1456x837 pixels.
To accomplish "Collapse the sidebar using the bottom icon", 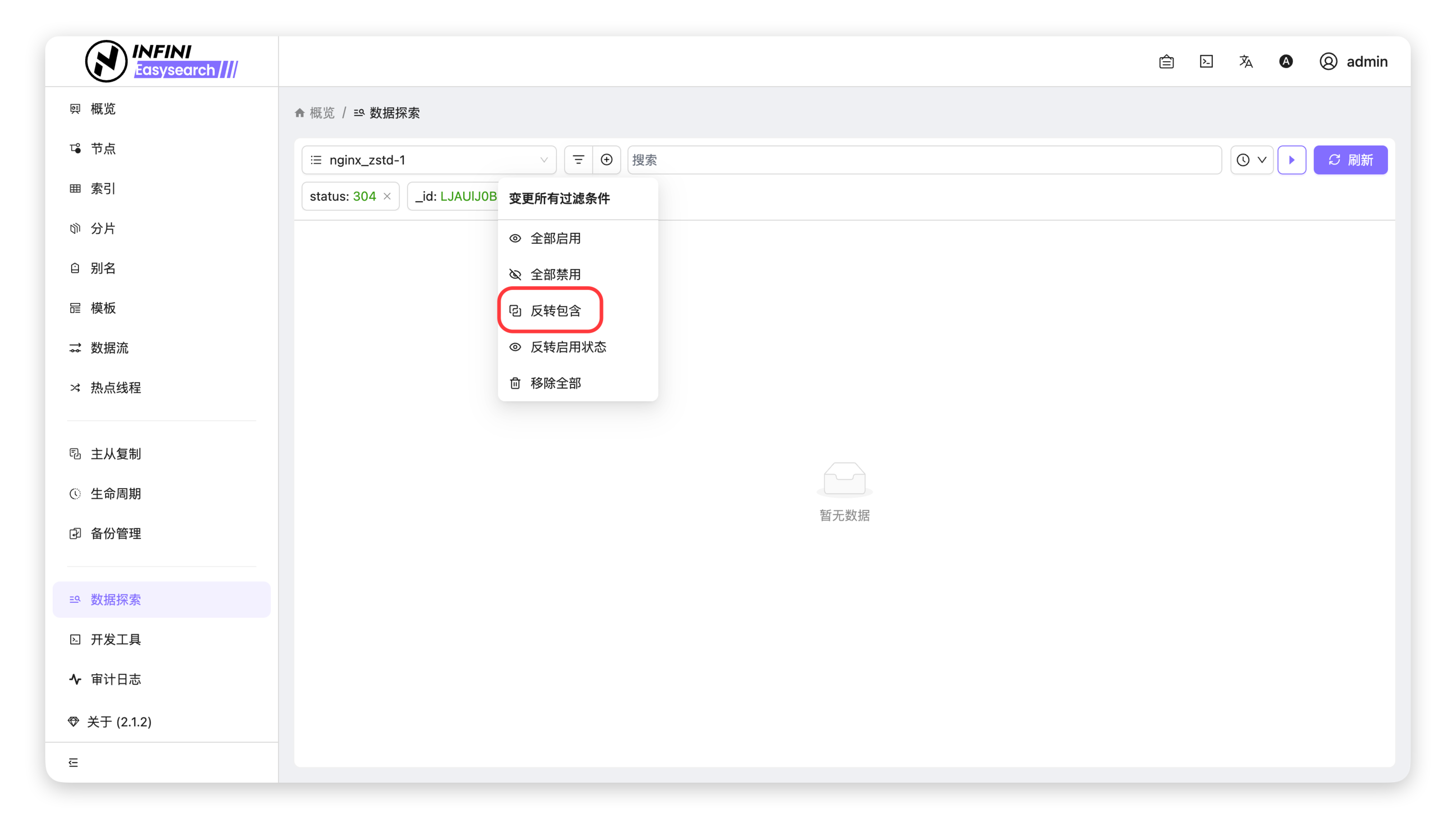I will pyautogui.click(x=73, y=762).
